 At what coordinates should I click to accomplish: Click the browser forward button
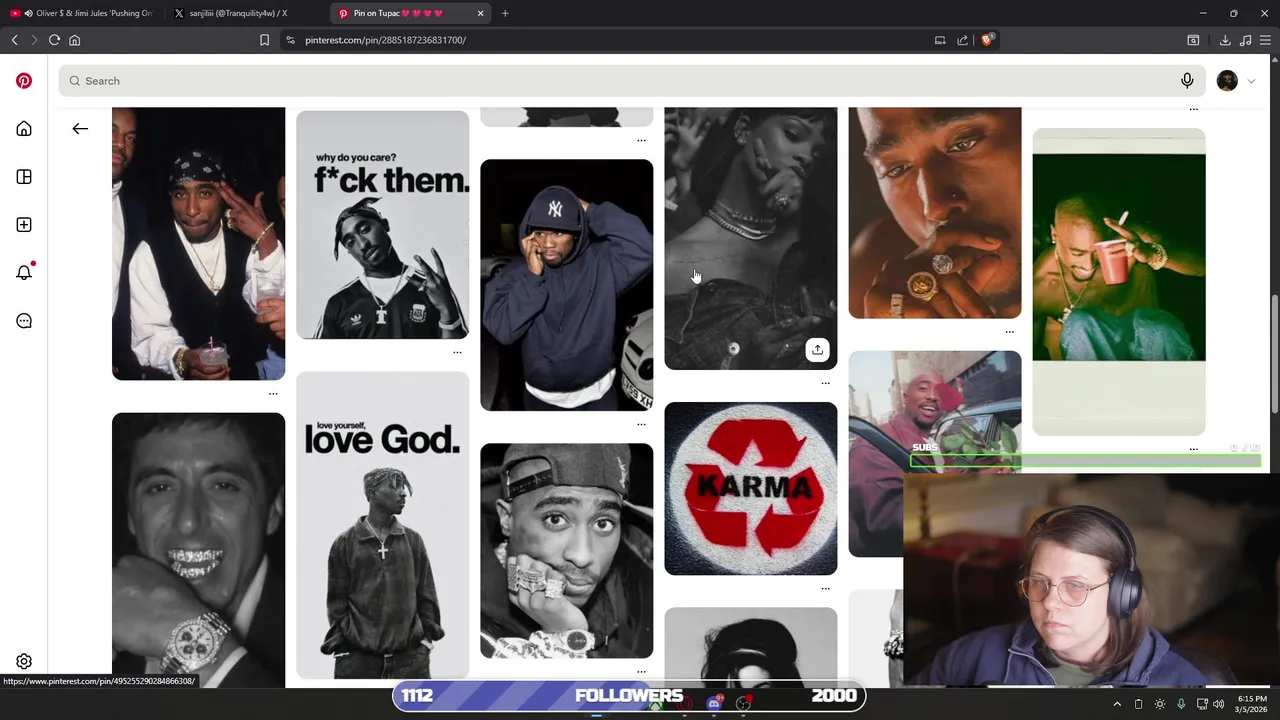point(34,40)
